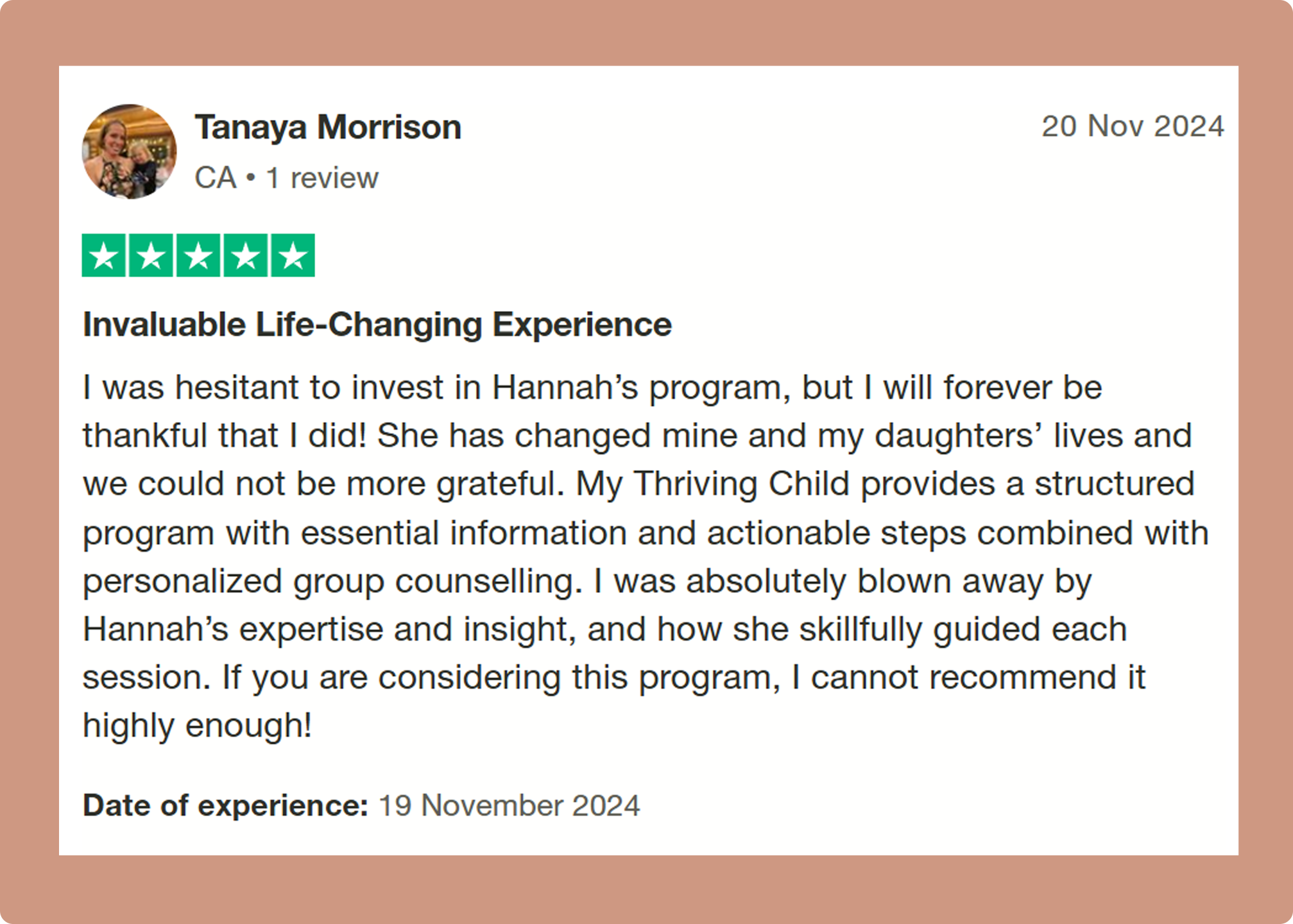Viewport: 1293px width, 924px height.
Task: Click the personalized group counselling text
Action: pyautogui.click(x=332, y=582)
